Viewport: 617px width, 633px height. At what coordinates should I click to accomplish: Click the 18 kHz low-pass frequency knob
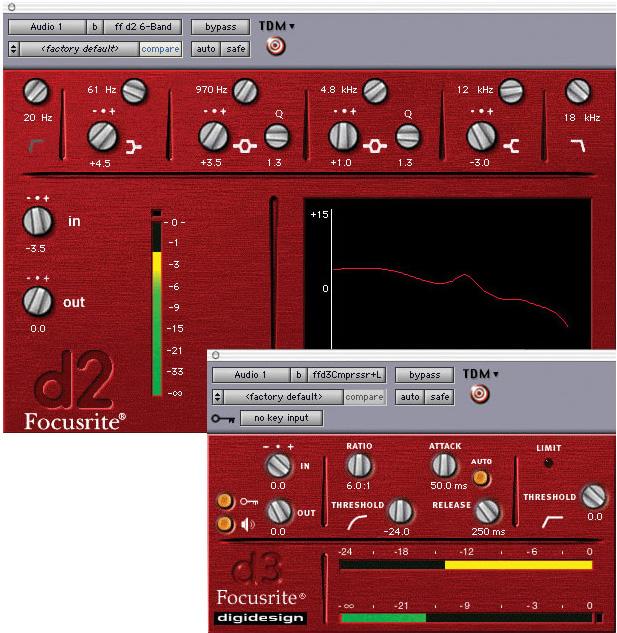click(578, 91)
